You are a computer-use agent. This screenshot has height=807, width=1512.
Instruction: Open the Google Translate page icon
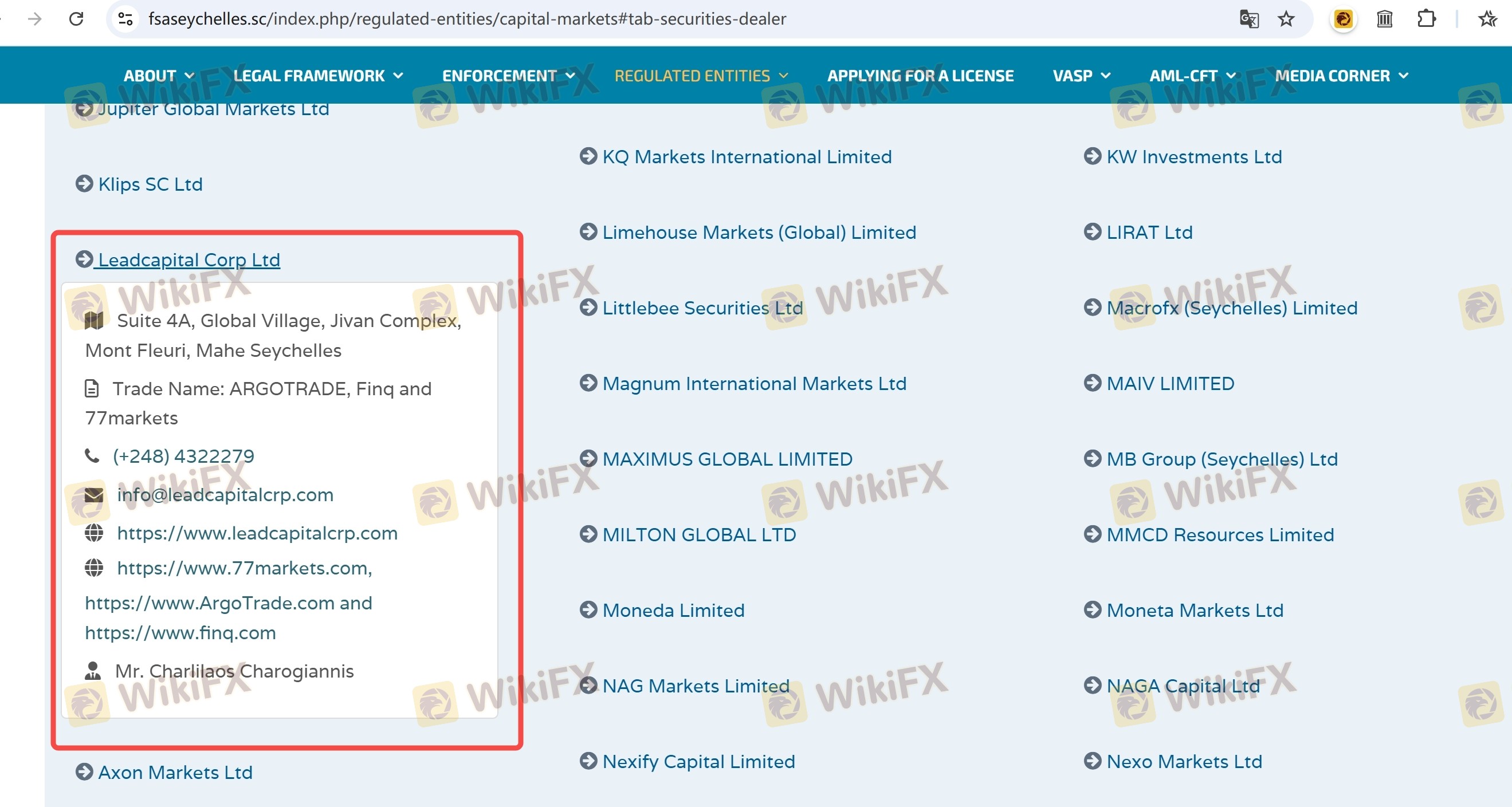coord(1248,19)
